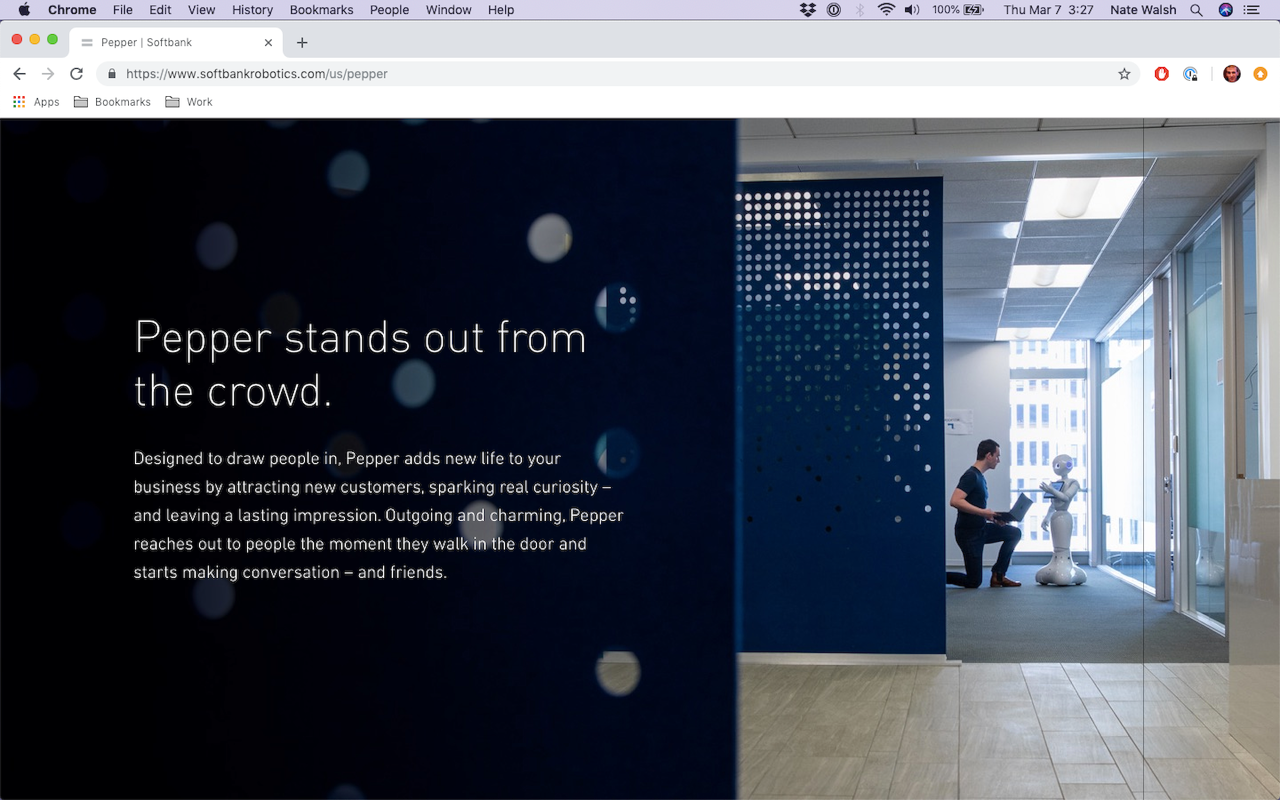Open the Apps shortcut
Image resolution: width=1280 pixels, height=800 pixels.
click(36, 102)
